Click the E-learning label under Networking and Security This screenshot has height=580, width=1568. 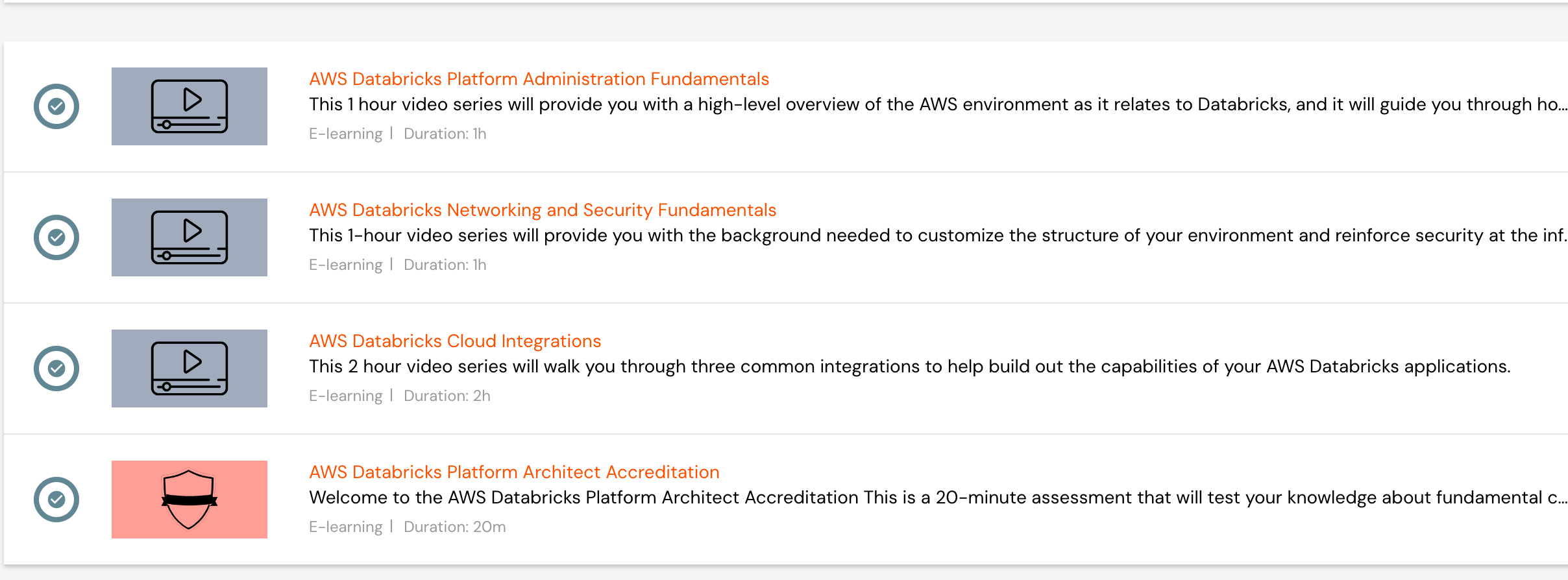pyautogui.click(x=346, y=265)
